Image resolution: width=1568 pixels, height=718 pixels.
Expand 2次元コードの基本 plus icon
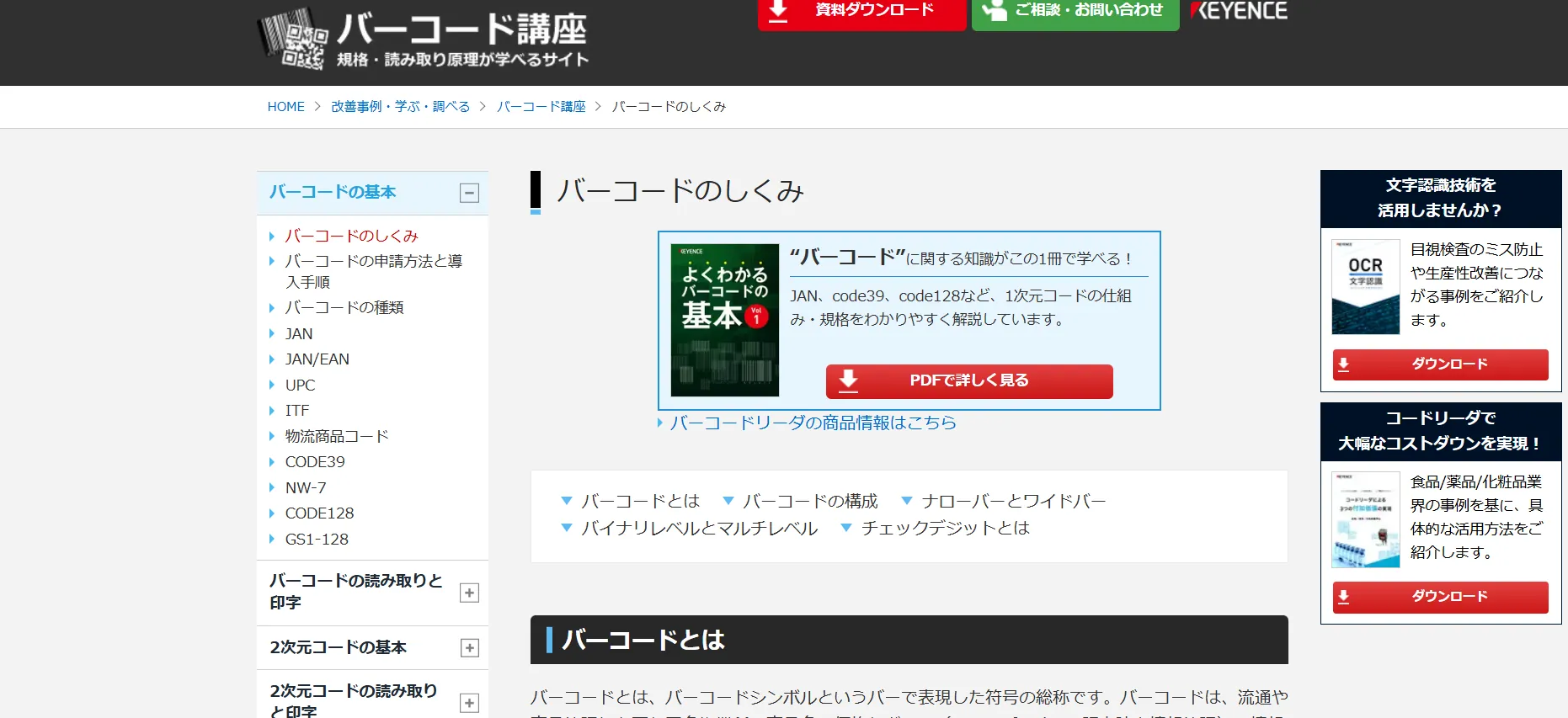pos(469,648)
